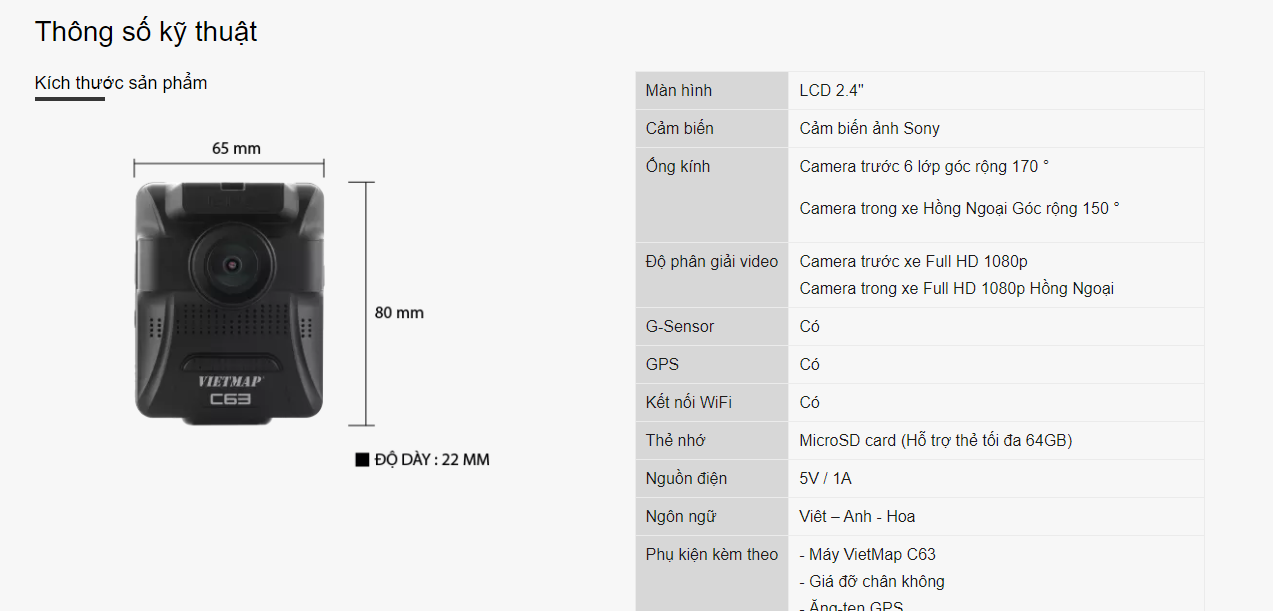Click "Camera trước 6 lớp góc rộng 170 °"
The image size is (1273, 611).
click(x=924, y=167)
